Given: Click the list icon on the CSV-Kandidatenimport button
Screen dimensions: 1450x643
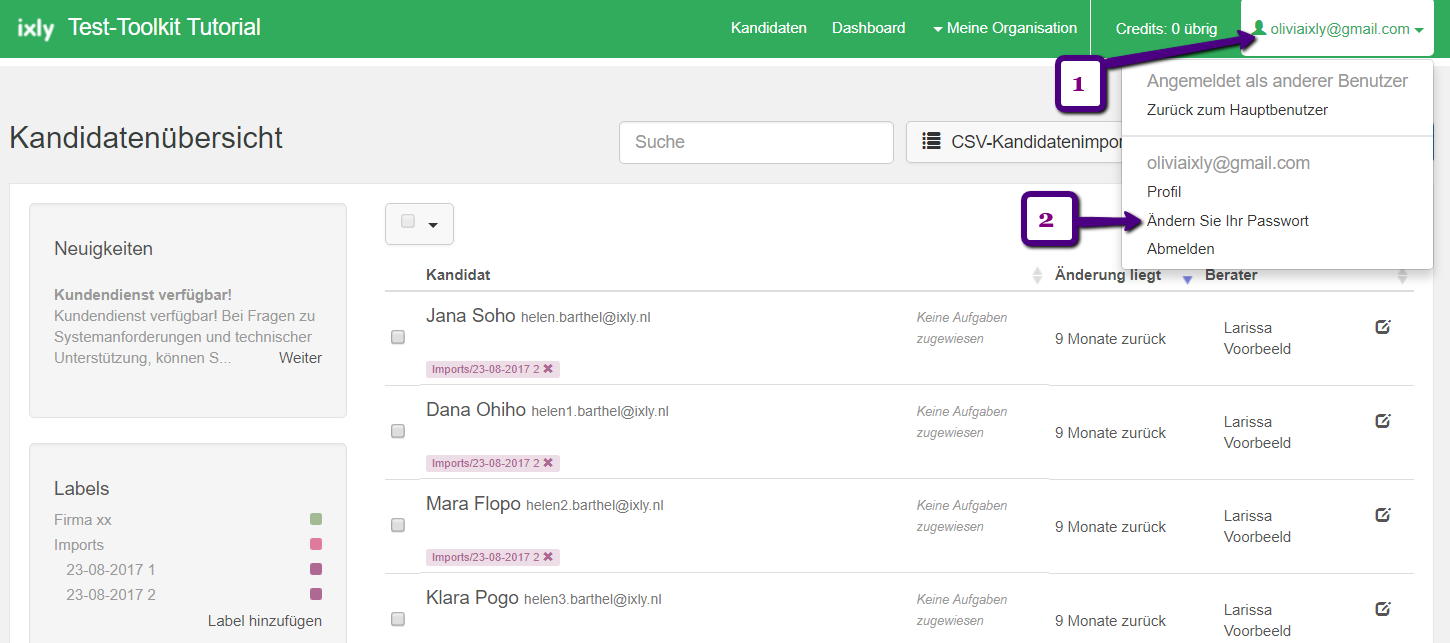Looking at the screenshot, I should [x=931, y=142].
